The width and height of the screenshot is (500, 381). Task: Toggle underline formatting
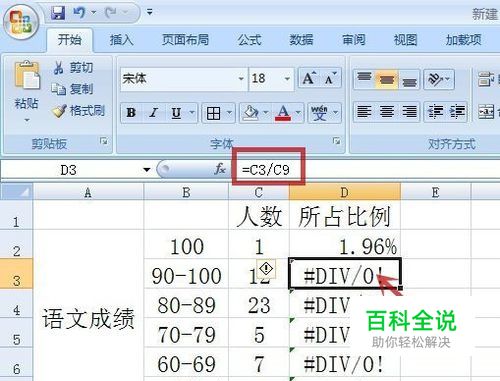point(176,113)
